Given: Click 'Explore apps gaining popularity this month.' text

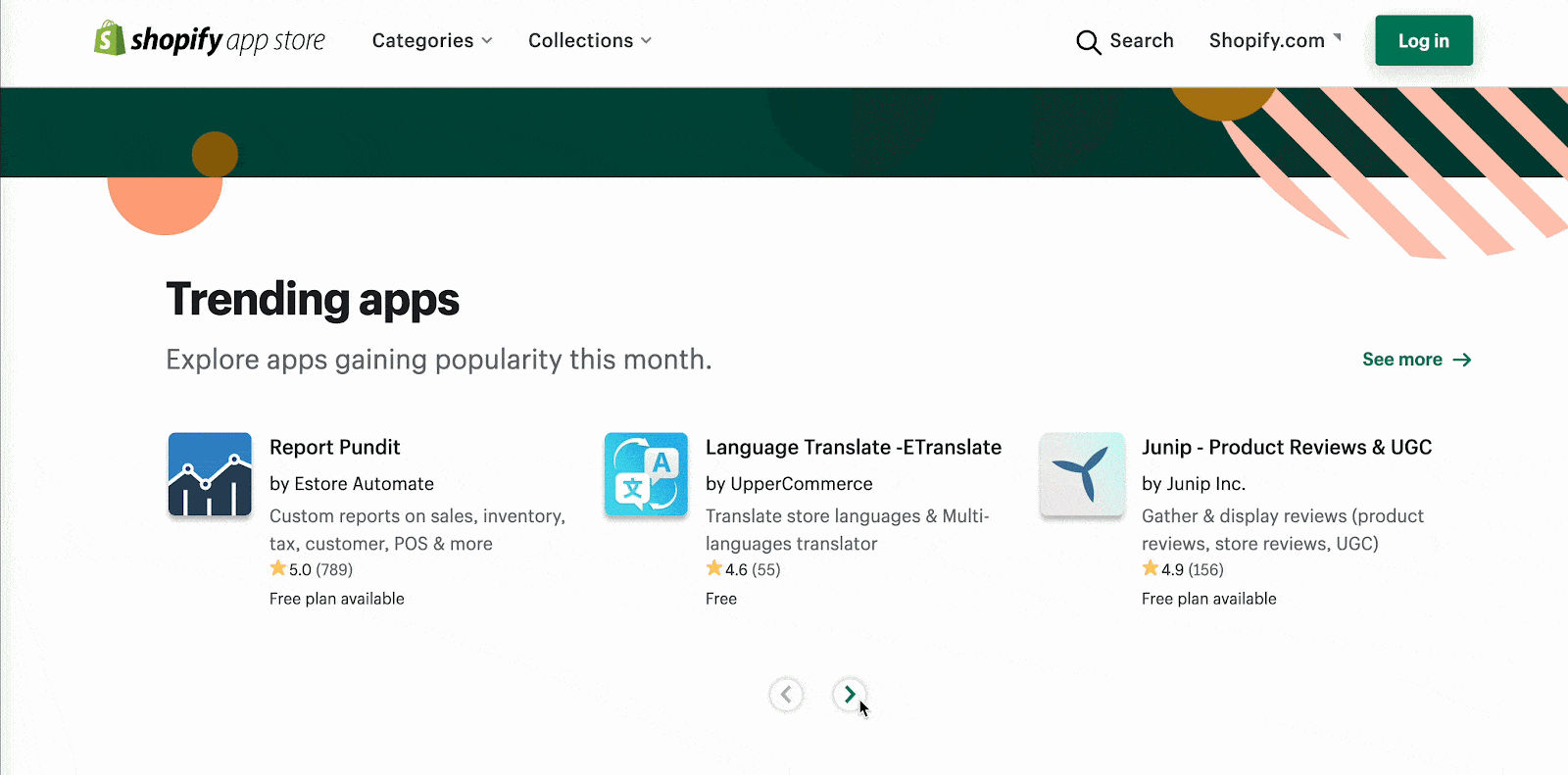Looking at the screenshot, I should pos(439,360).
